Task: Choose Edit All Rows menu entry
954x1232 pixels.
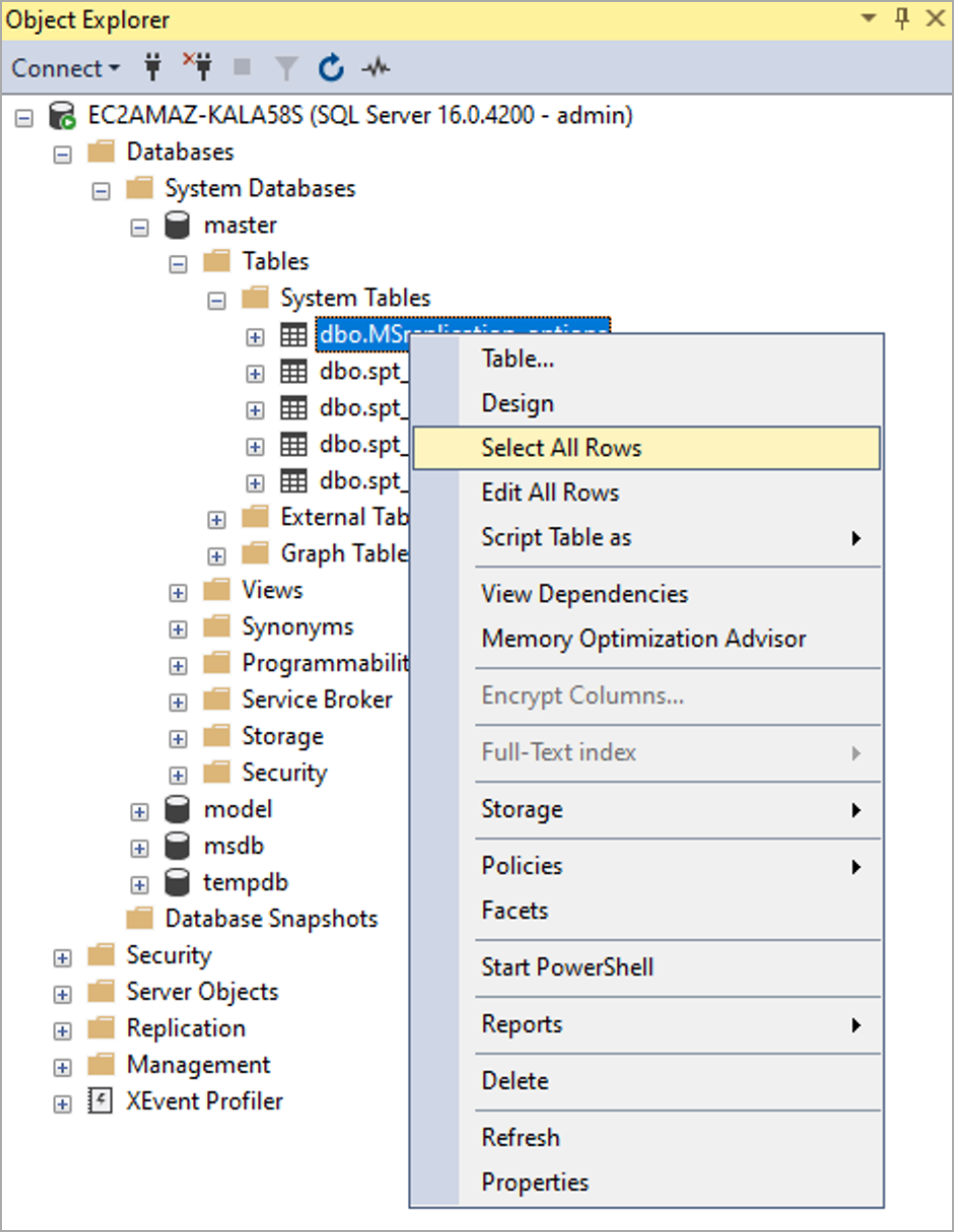Action: point(646,493)
